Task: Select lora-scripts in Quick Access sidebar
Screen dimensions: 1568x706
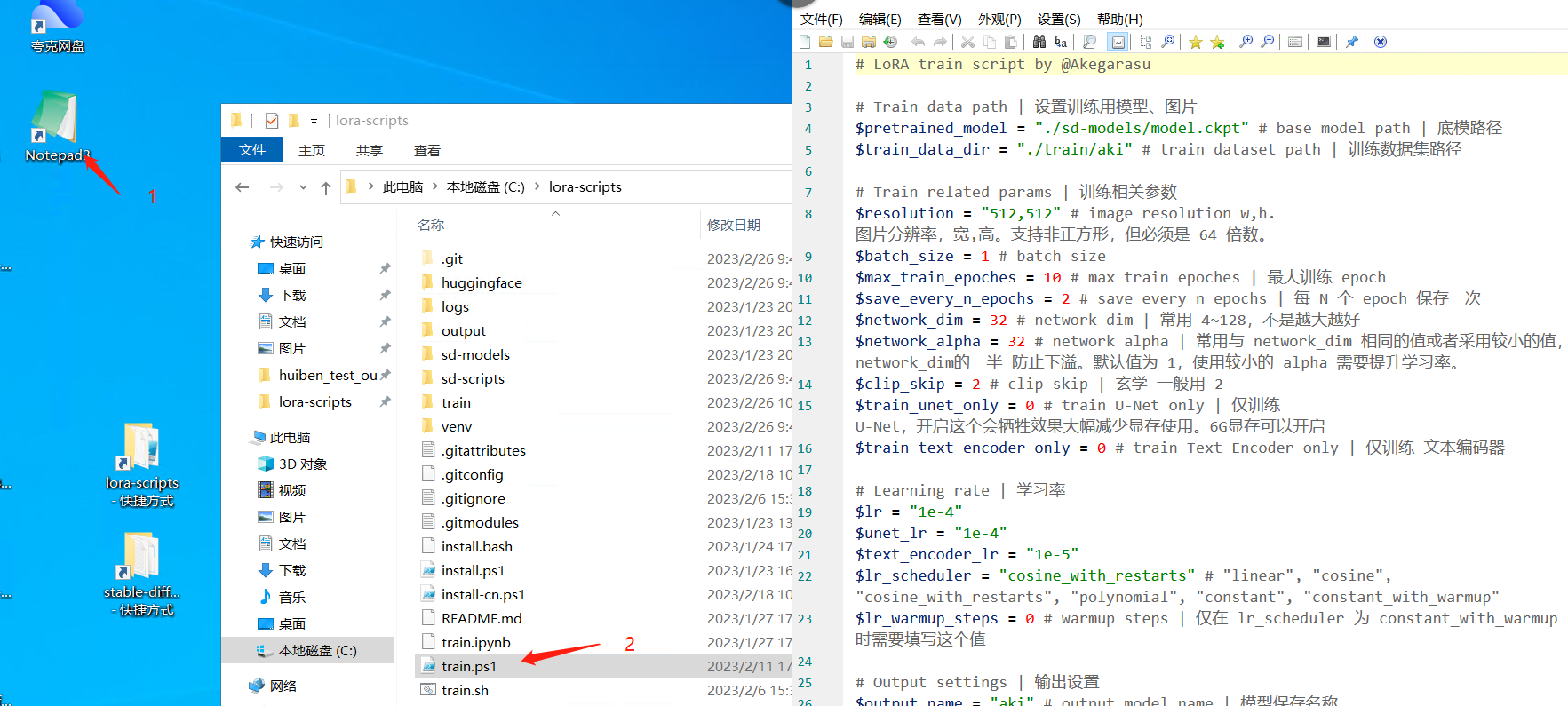Action: (314, 402)
